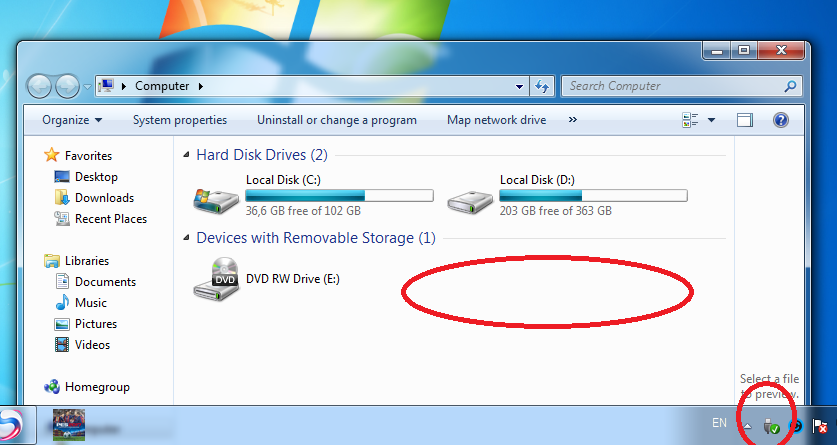Click Safely Remove Hardware tray icon

771,426
